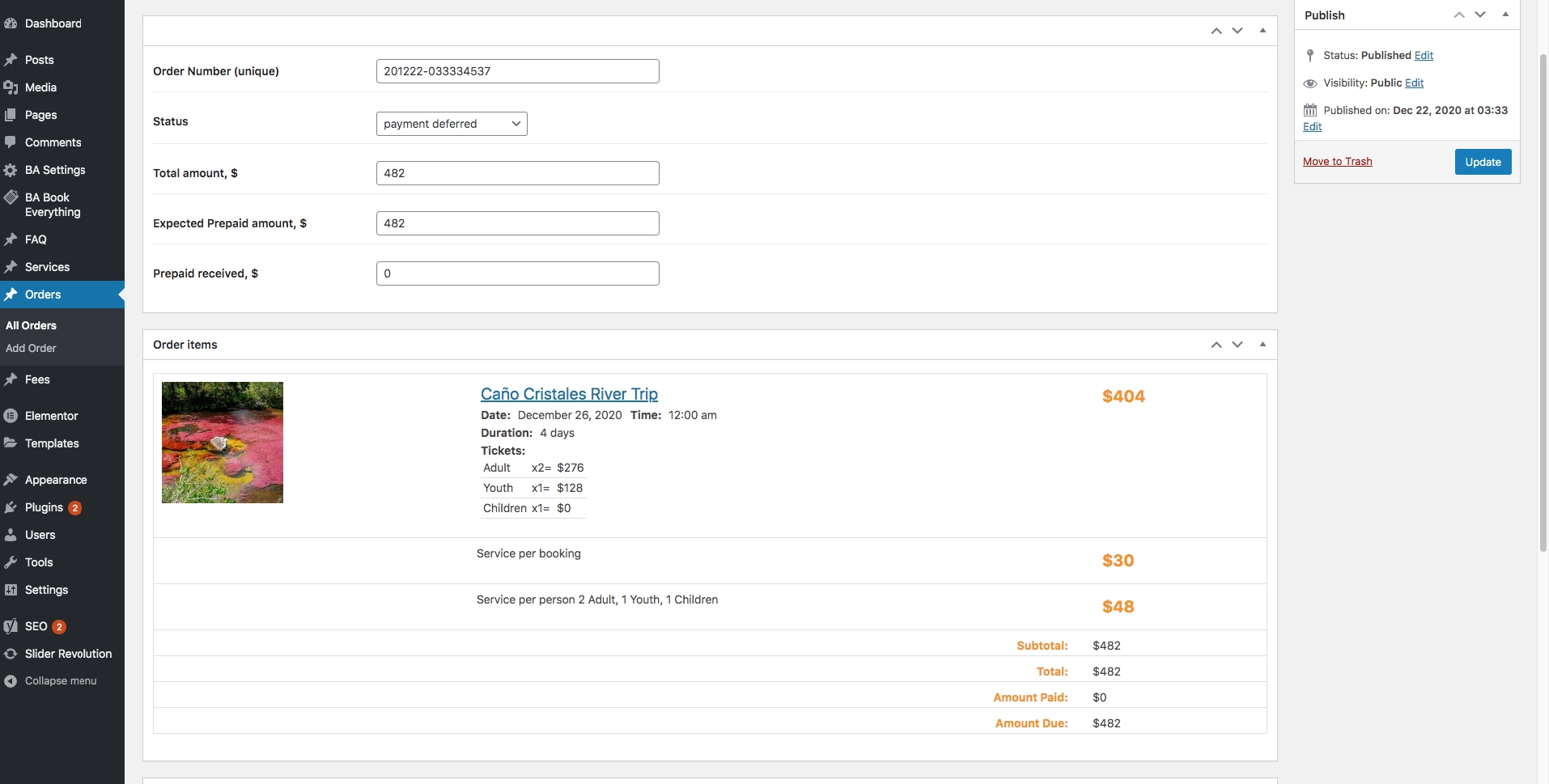This screenshot has width=1549, height=784.
Task: Click the Prepaid received input field
Action: [517, 273]
